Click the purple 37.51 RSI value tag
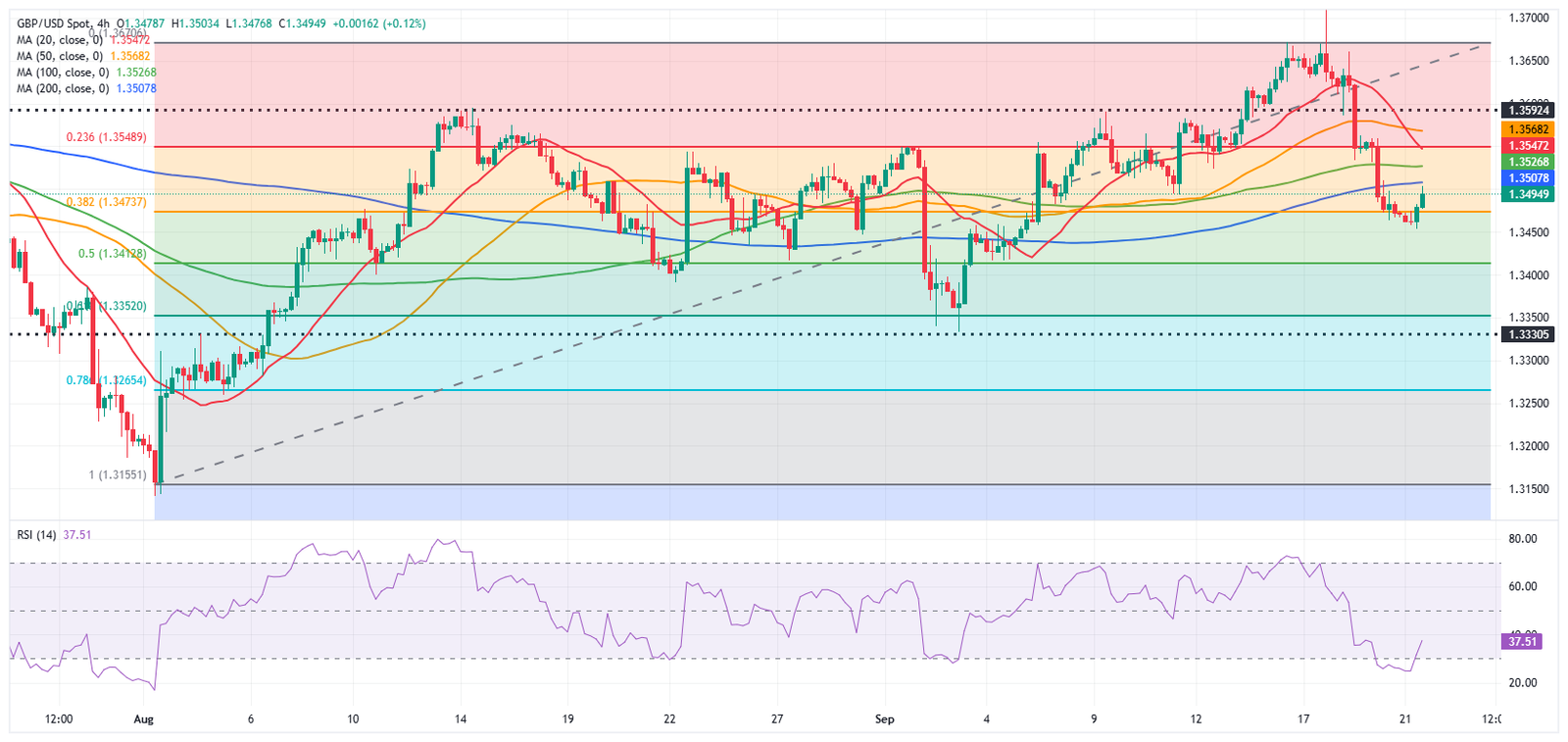The height and width of the screenshot is (742, 1568). (1521, 641)
